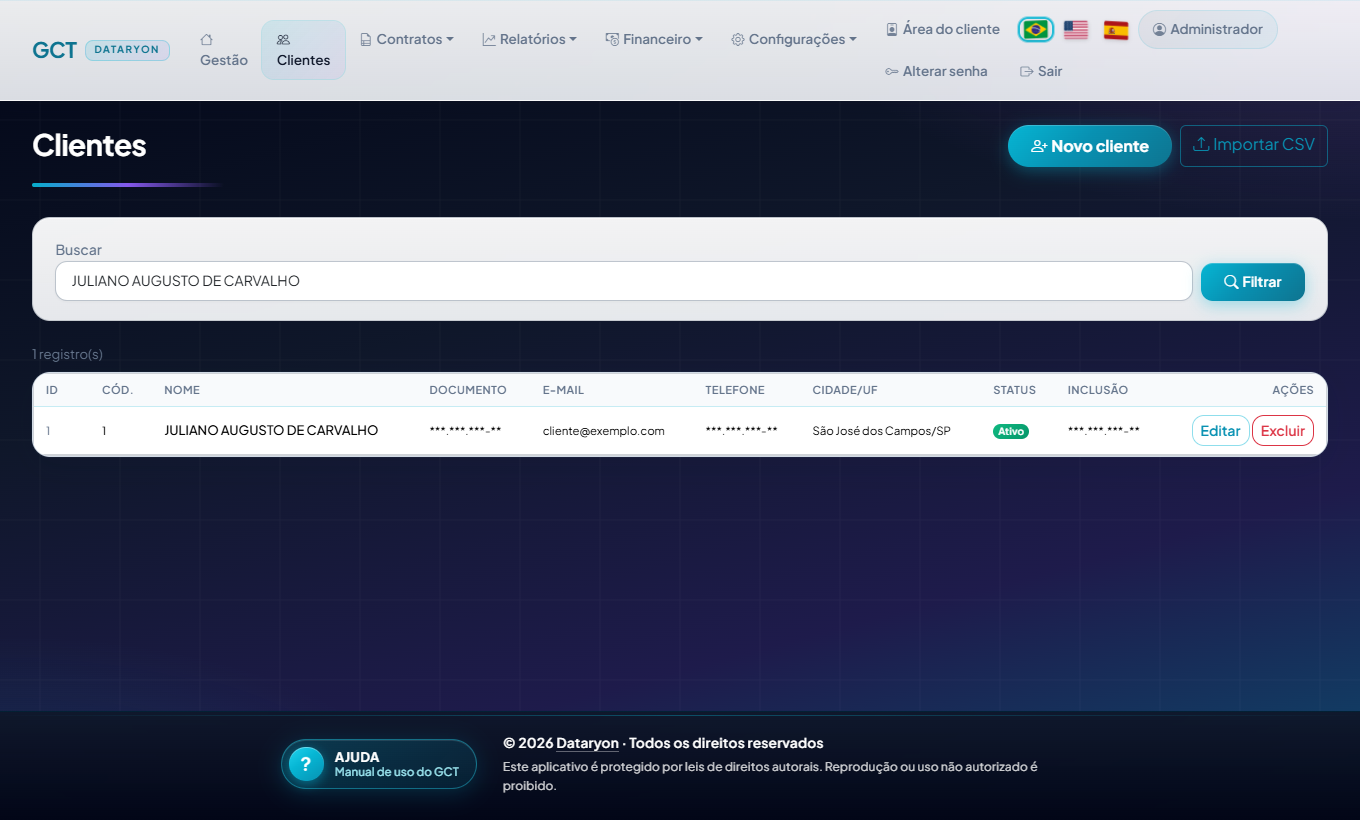
Task: Click the Ativo status badge
Action: pos(1011,431)
